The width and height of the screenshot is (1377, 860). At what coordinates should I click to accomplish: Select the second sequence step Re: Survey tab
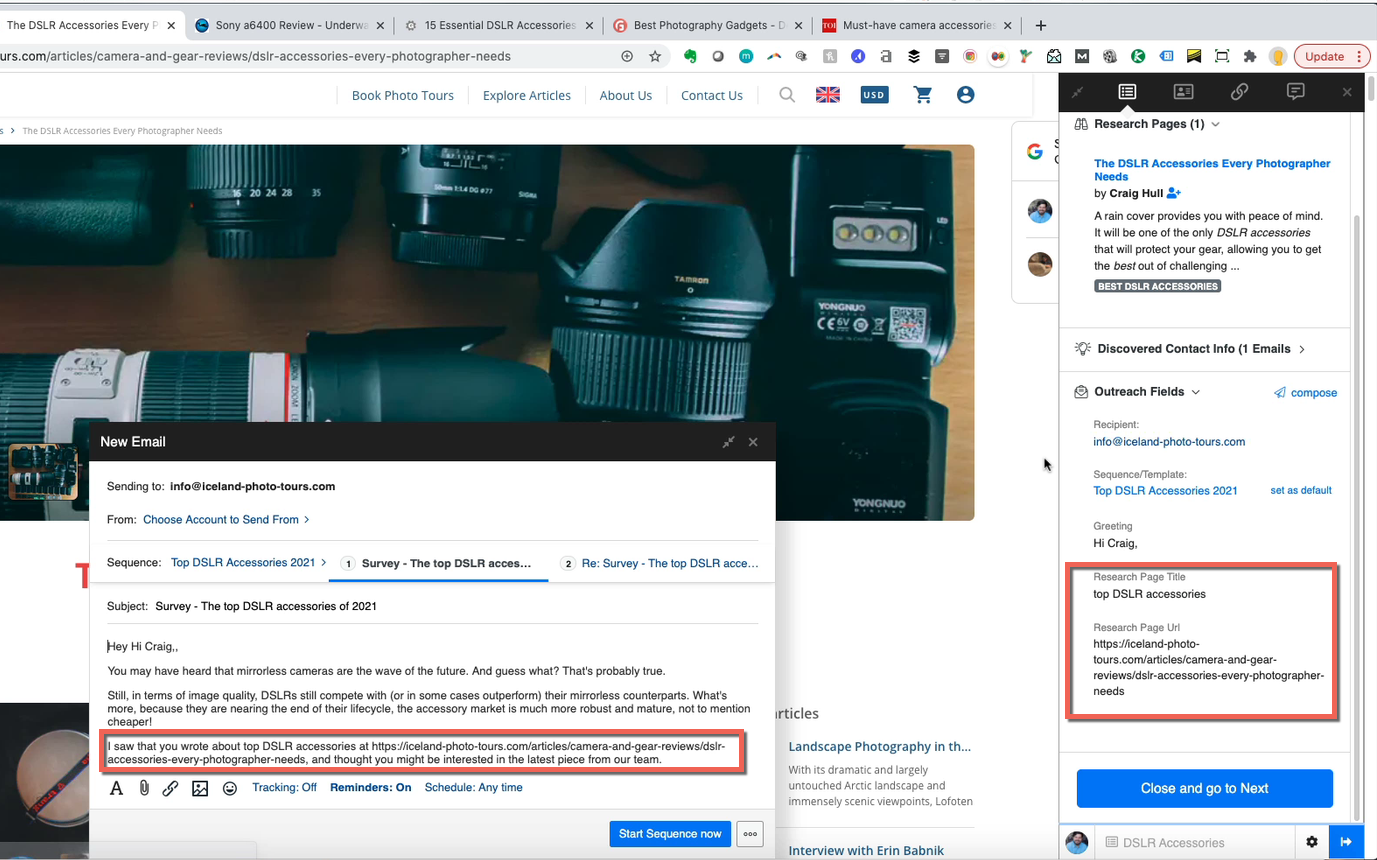coord(660,564)
